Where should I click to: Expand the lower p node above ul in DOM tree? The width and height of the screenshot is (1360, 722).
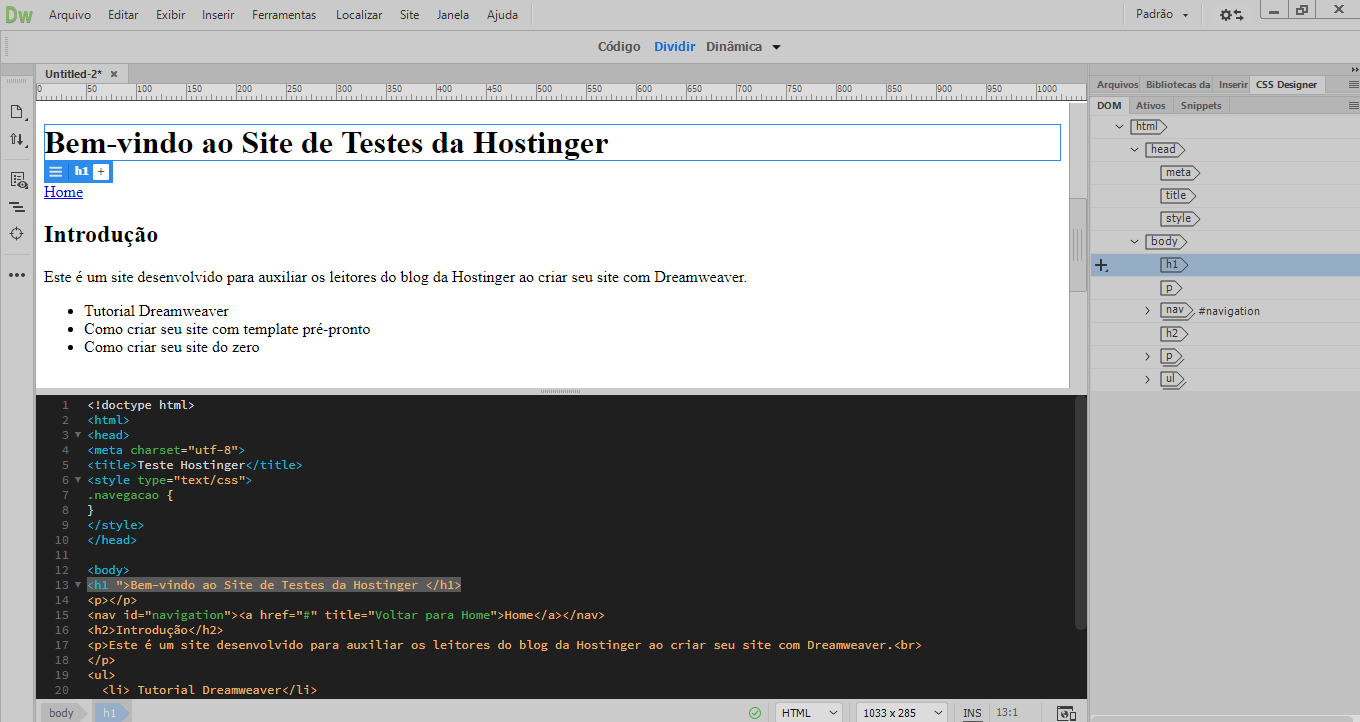pyautogui.click(x=1148, y=357)
